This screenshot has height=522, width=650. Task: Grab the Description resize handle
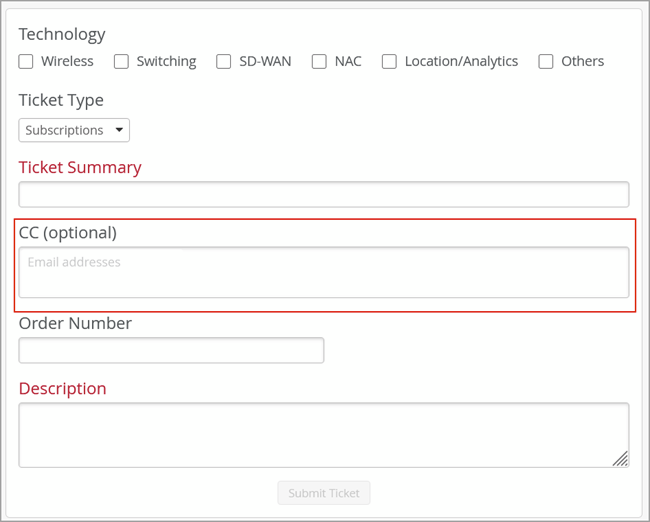(x=621, y=459)
